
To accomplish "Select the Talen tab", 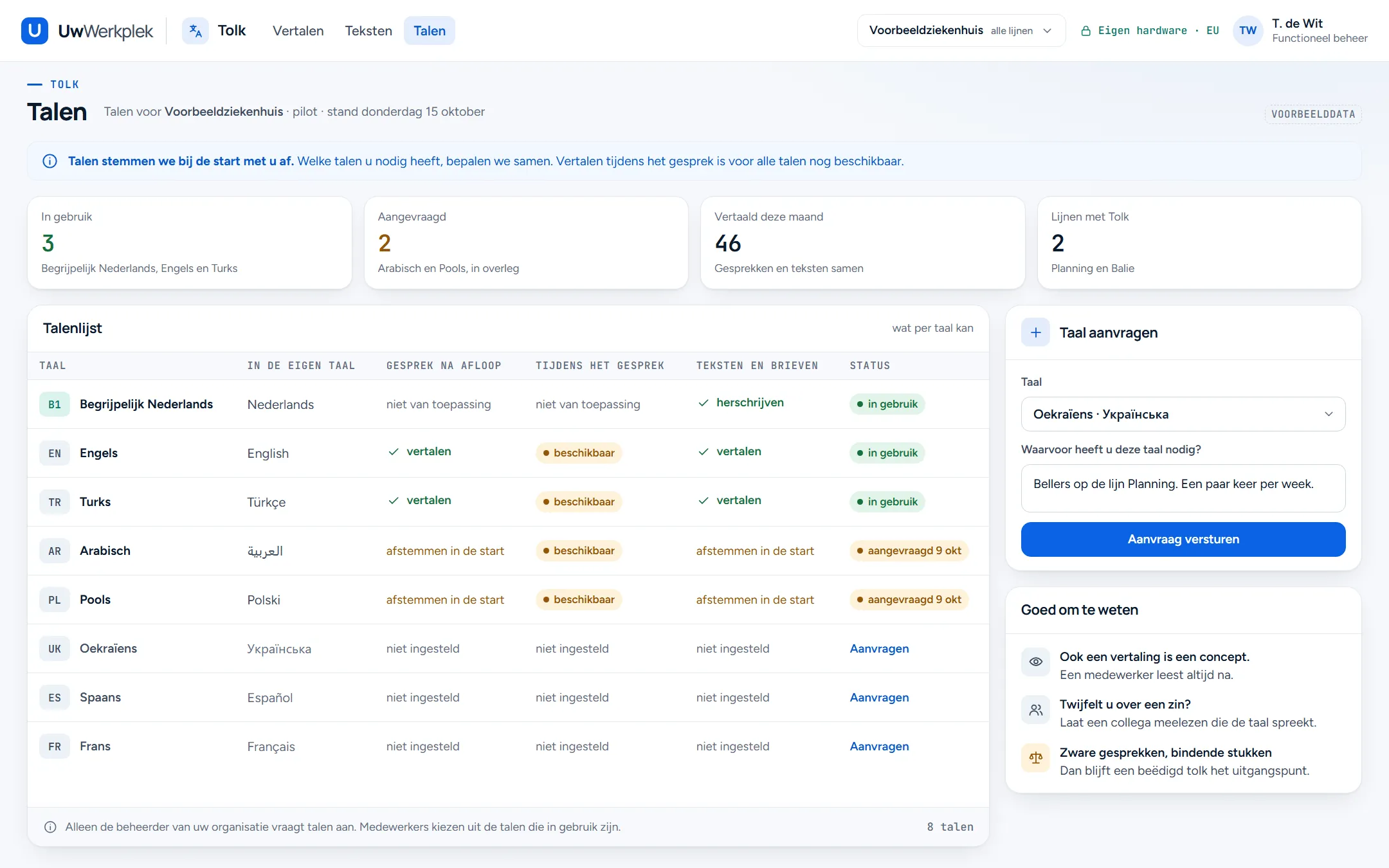I will (x=430, y=30).
